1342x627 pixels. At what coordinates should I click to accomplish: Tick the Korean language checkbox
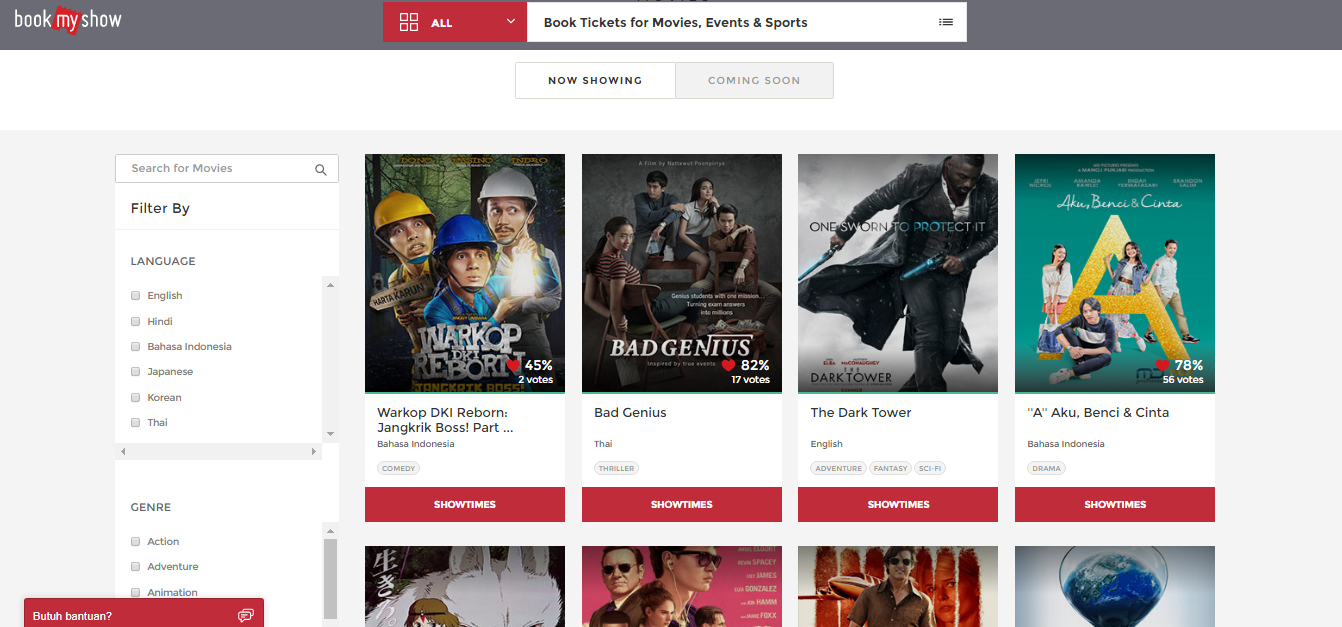point(135,397)
